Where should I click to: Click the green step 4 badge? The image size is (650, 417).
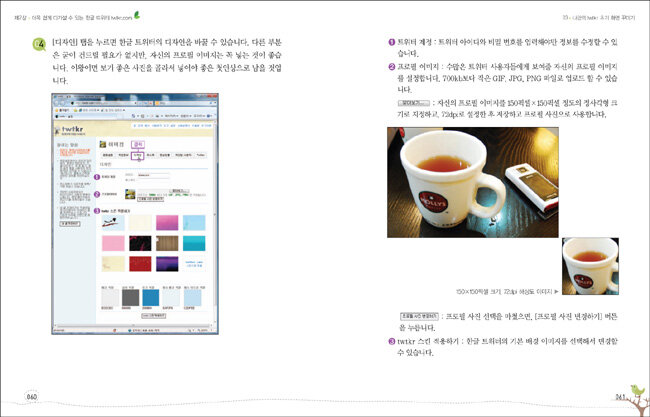tap(38, 47)
